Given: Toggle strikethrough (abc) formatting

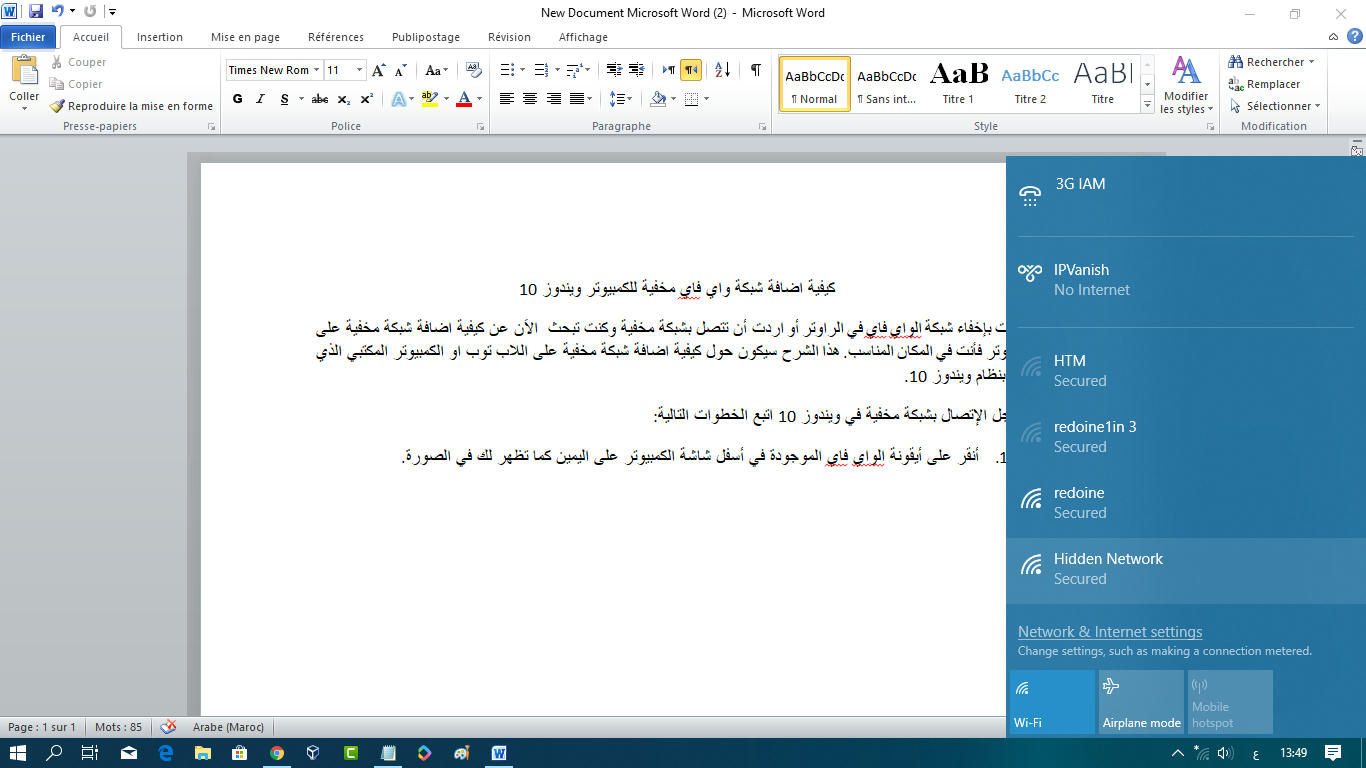Looking at the screenshot, I should point(320,99).
